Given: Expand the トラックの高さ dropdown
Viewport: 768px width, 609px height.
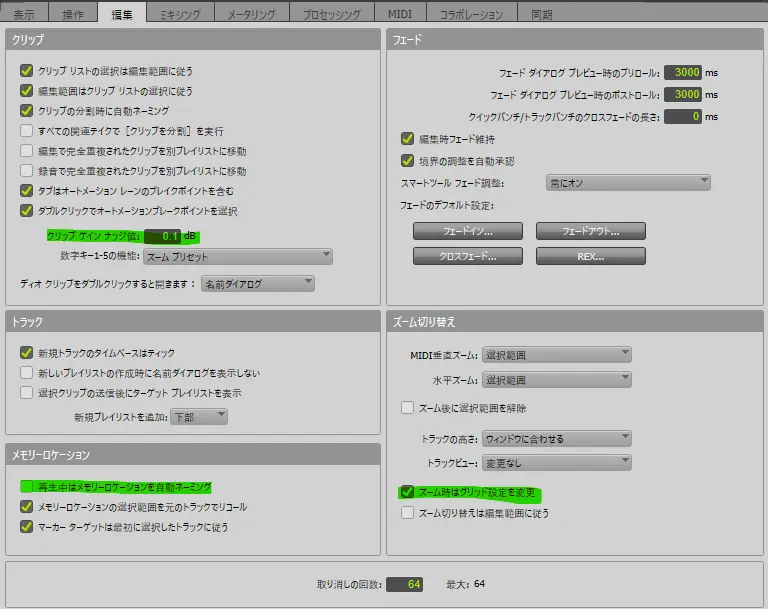Looking at the screenshot, I should pos(555,438).
